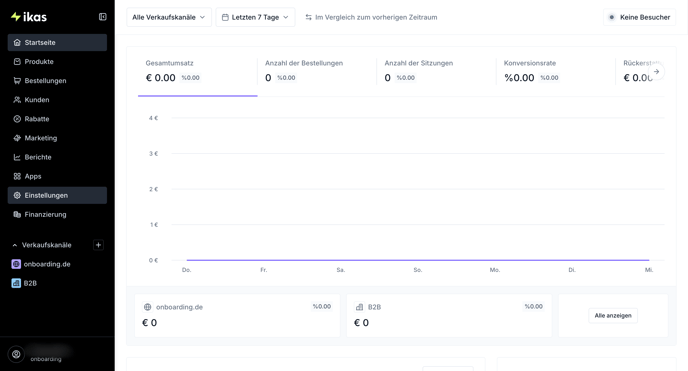Open Bestellungen cart icon in sidebar
The image size is (688, 371).
tap(17, 81)
